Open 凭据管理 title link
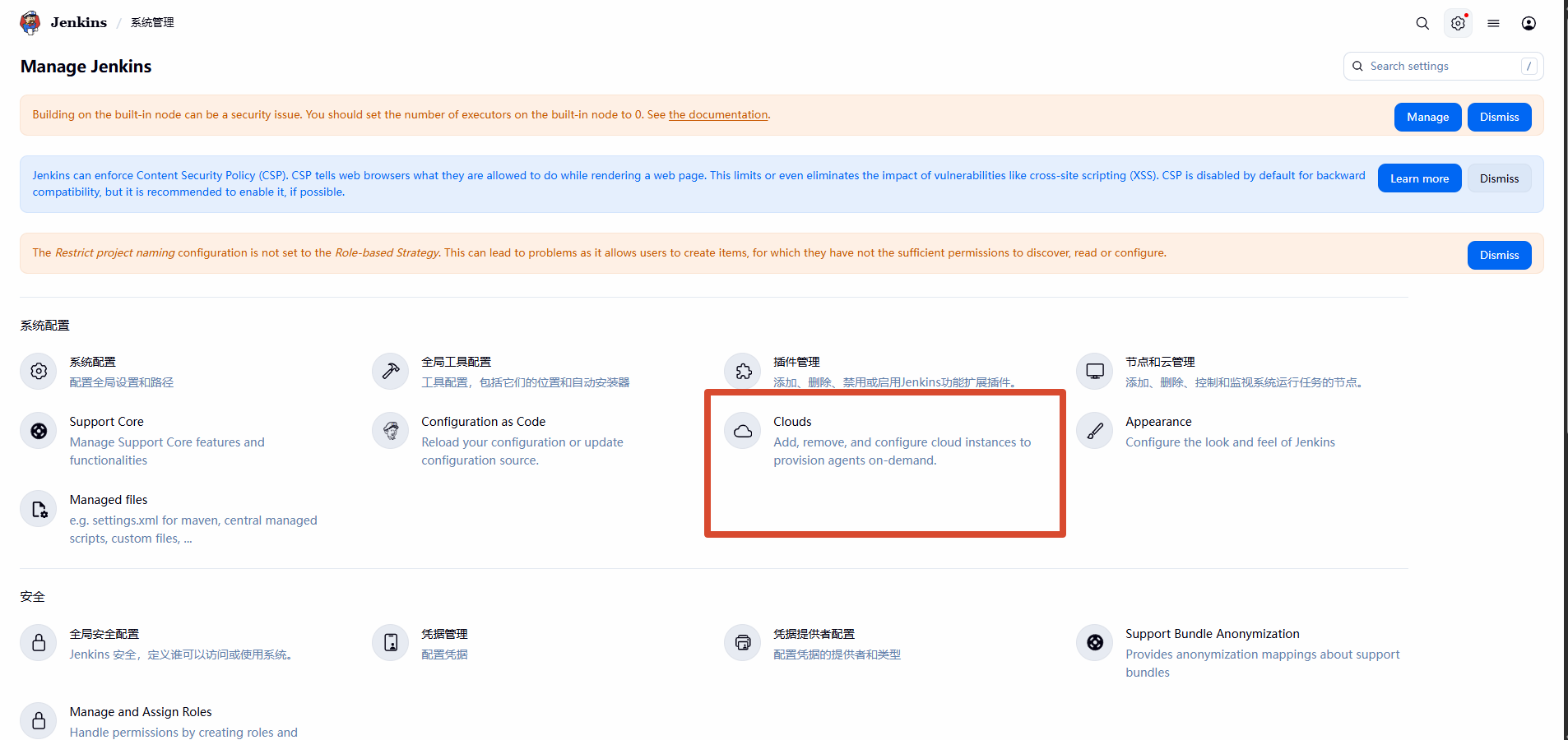 point(445,634)
